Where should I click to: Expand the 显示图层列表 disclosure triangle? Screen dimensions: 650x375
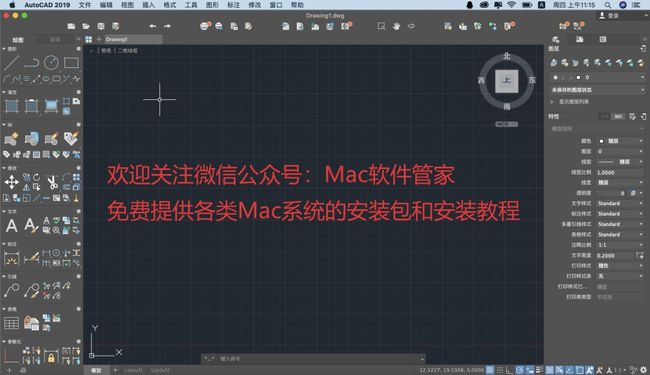[552, 102]
